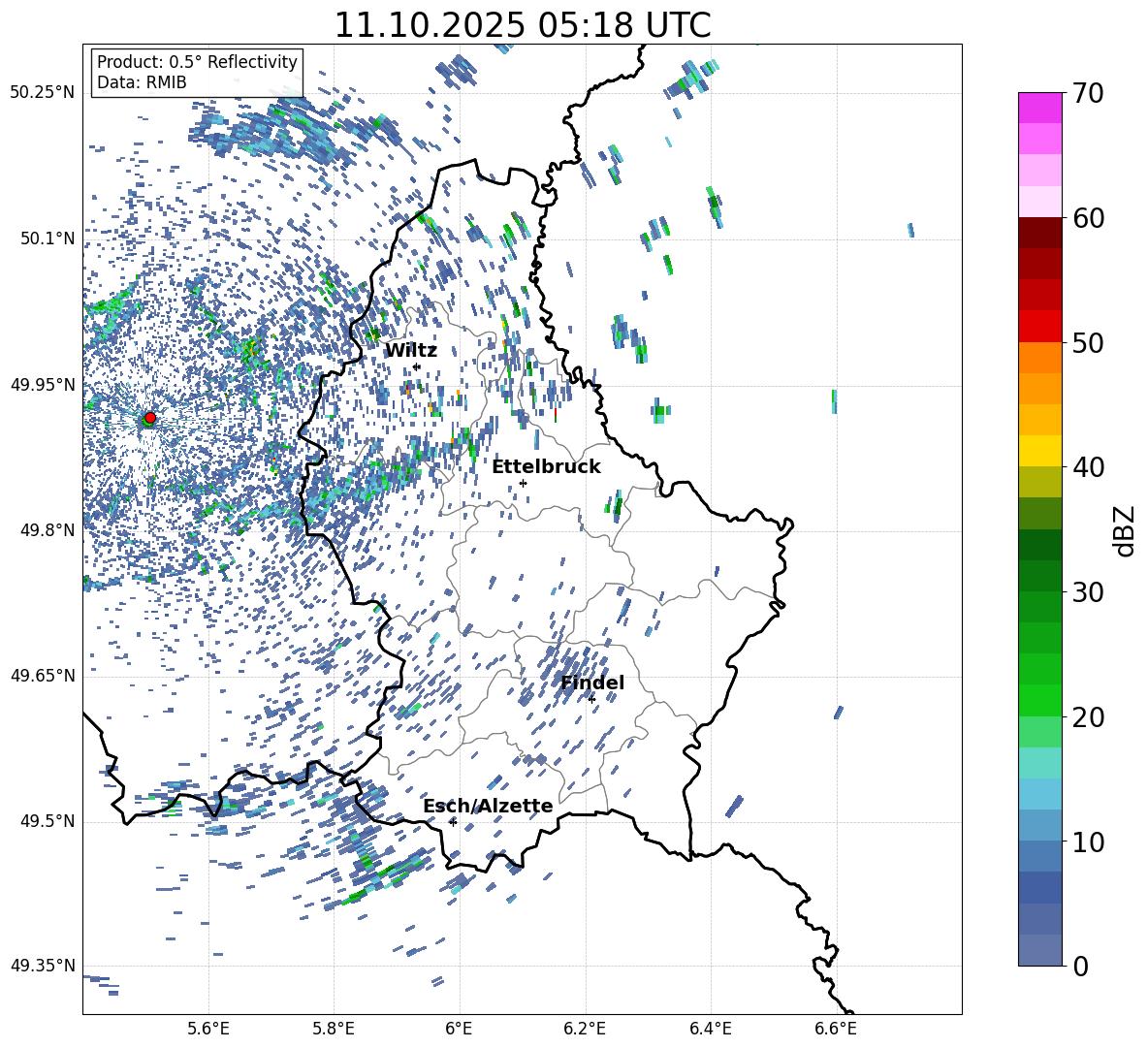The width and height of the screenshot is (1148, 1048).
Task: Click the Ettelbruck station cross marker
Action: click(x=523, y=483)
